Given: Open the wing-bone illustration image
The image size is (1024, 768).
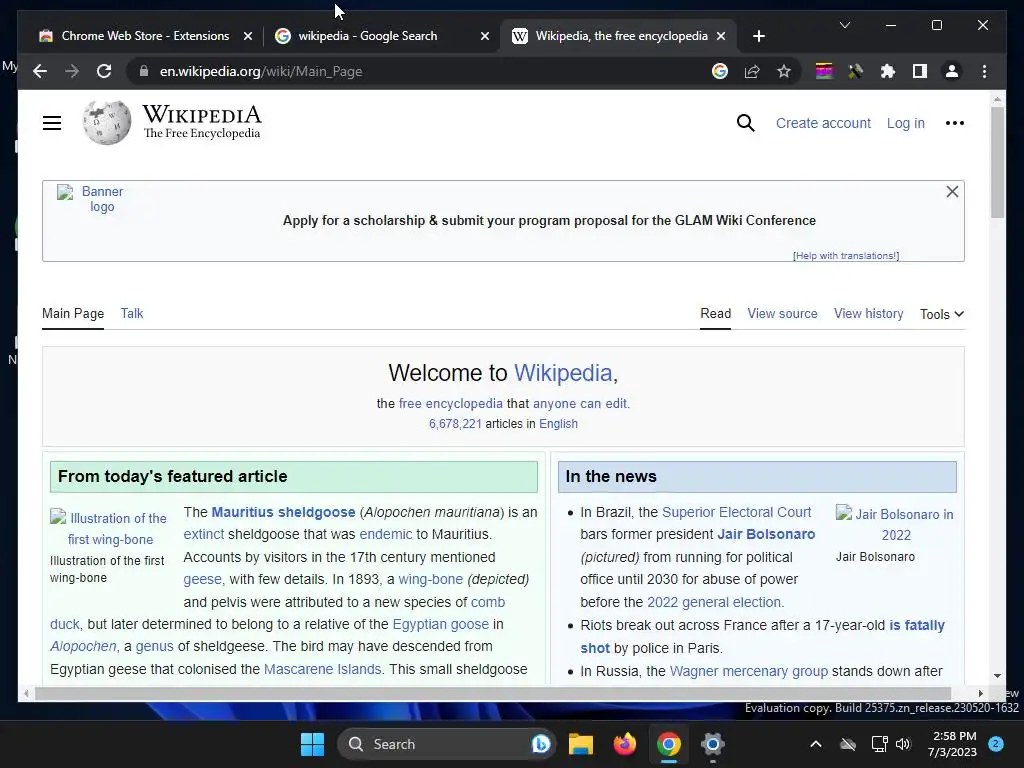Looking at the screenshot, I should [x=108, y=528].
